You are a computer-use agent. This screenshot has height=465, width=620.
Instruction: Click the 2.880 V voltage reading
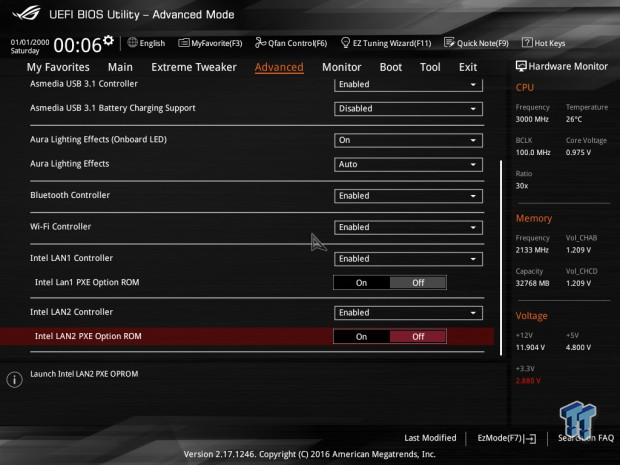click(x=528, y=381)
